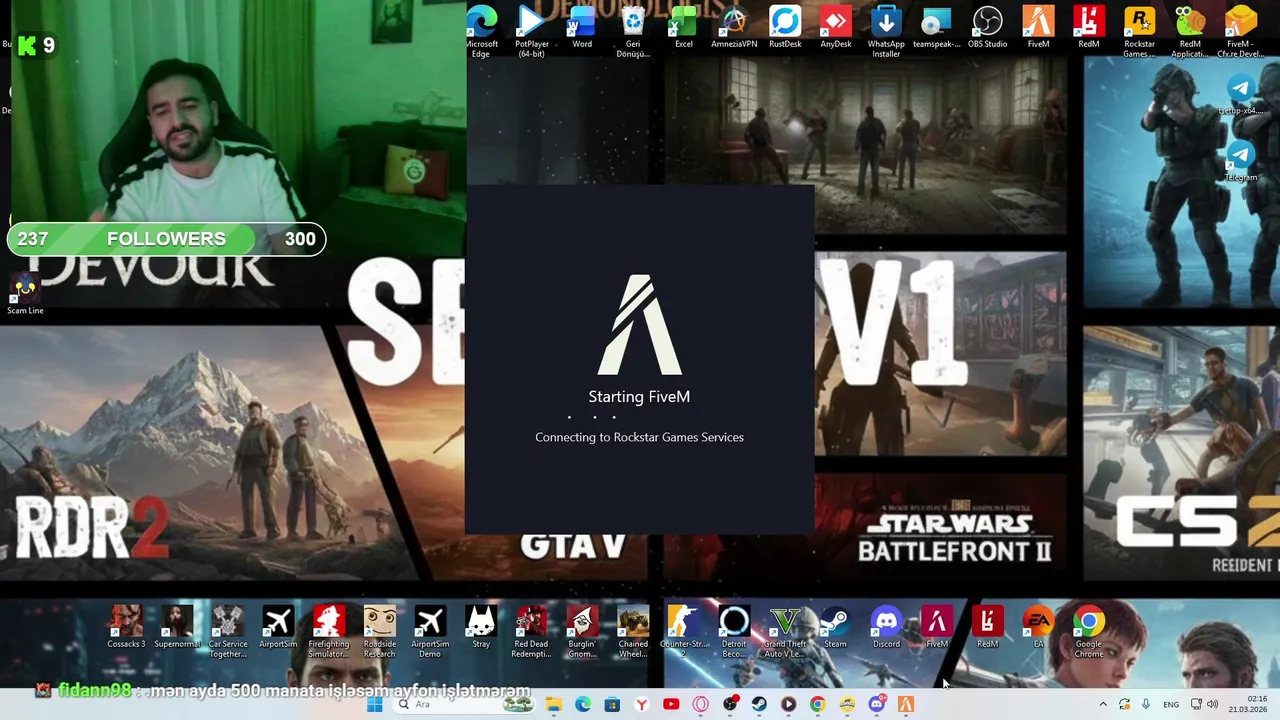Screen dimensions: 1280x720
Task: Open the Google Chrome desktop shortcut
Action: 1089,631
